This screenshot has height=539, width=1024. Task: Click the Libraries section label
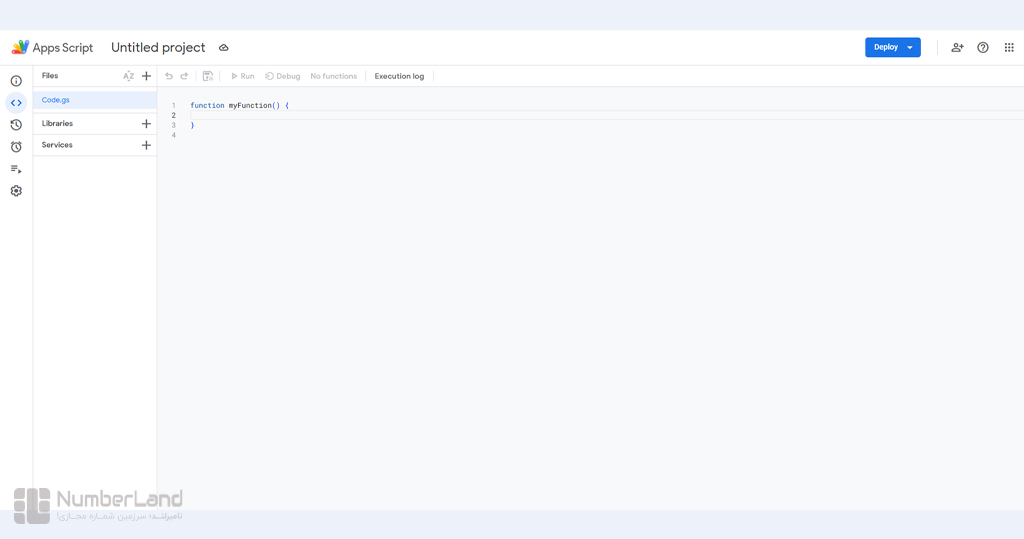click(x=57, y=123)
